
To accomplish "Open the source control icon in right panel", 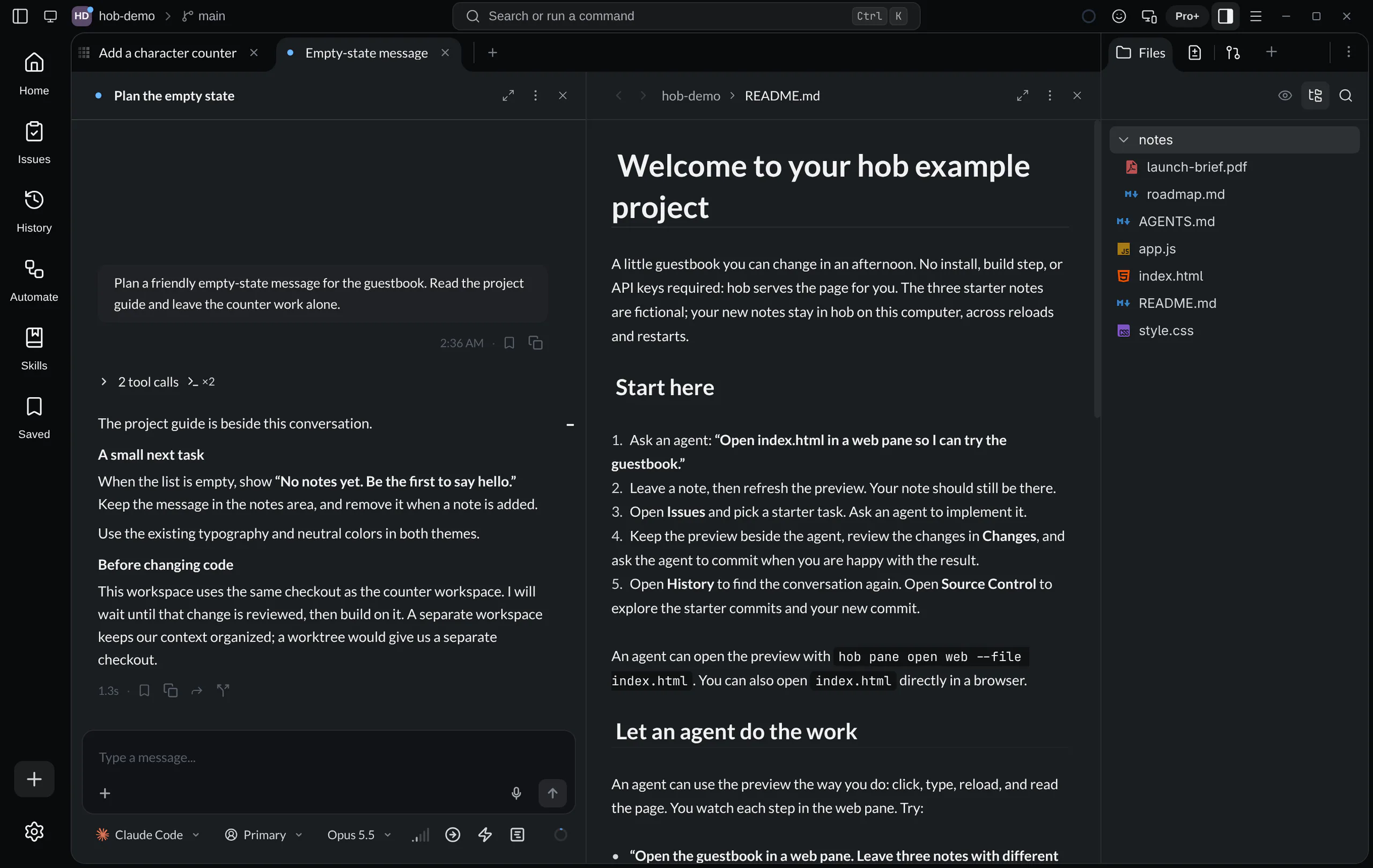I will coord(1232,53).
